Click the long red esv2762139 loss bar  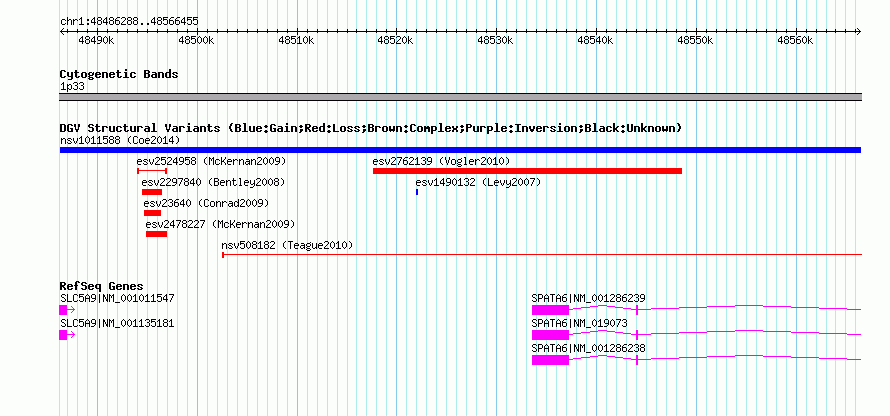pos(527,171)
